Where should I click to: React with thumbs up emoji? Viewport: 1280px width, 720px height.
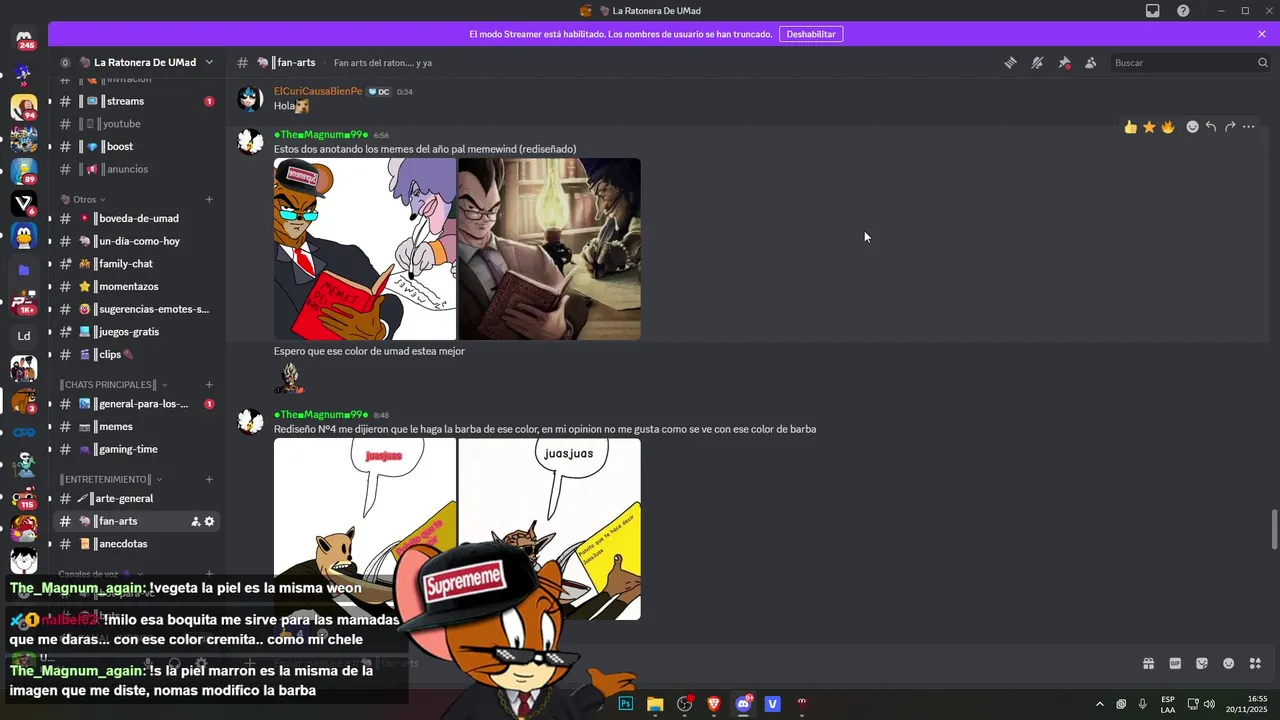(1130, 127)
